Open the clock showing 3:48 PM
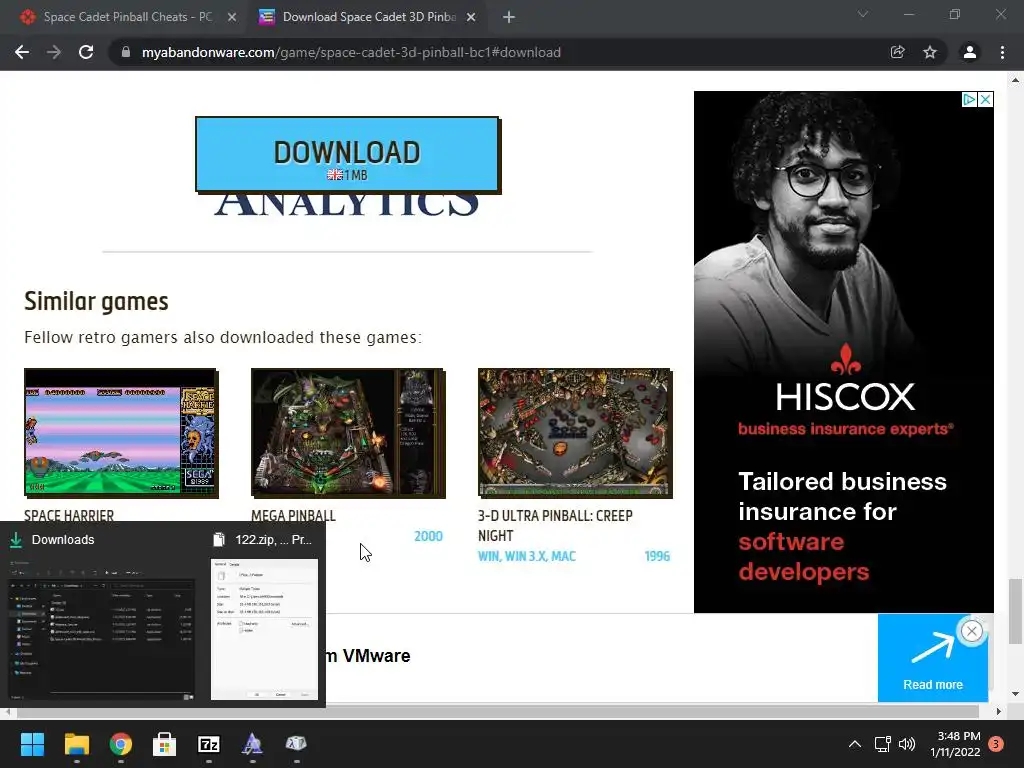1024x768 pixels. [955, 744]
